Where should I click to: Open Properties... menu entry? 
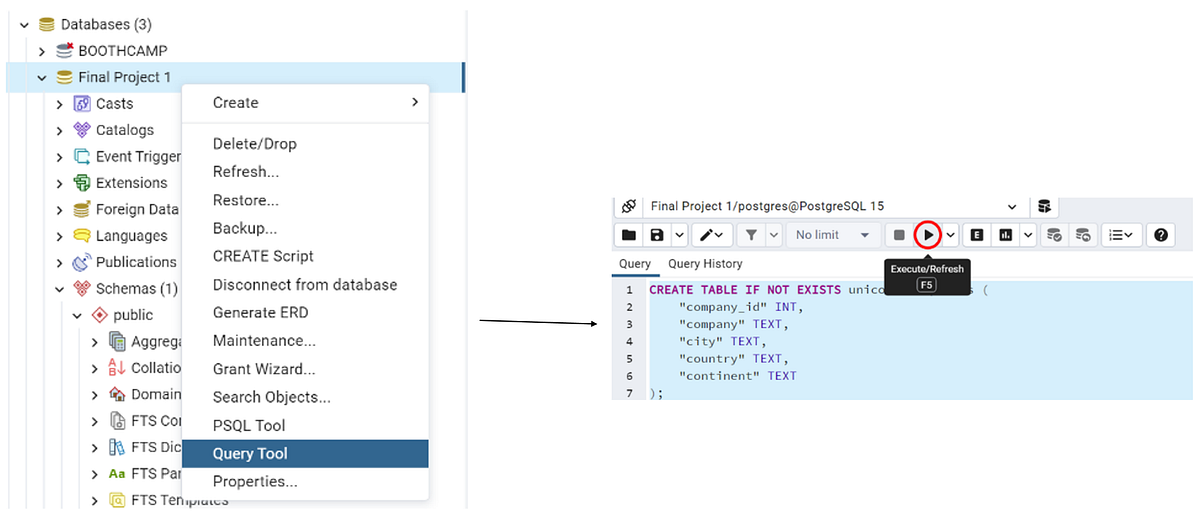[305, 482]
